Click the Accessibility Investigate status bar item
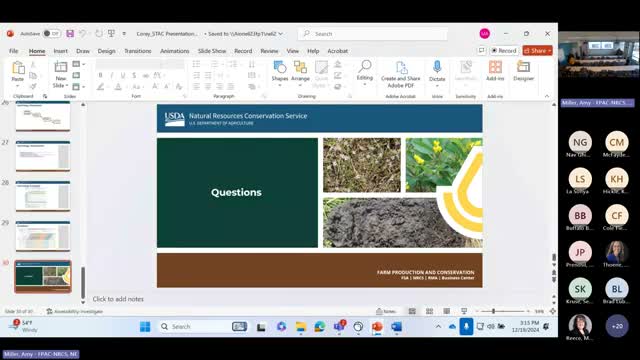 tap(75, 311)
